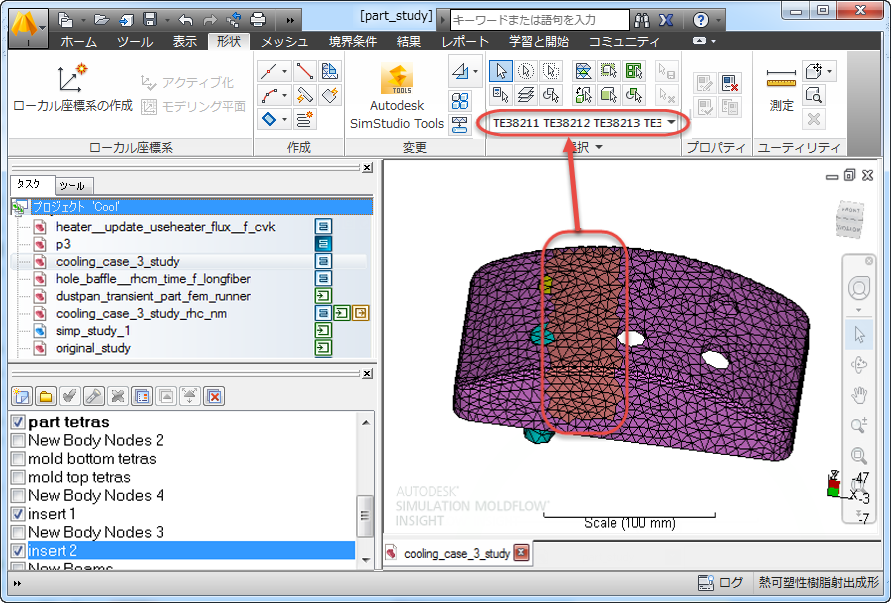Enable the New Body Nodes 2 layer
This screenshot has height=603, width=891.
click(x=18, y=440)
